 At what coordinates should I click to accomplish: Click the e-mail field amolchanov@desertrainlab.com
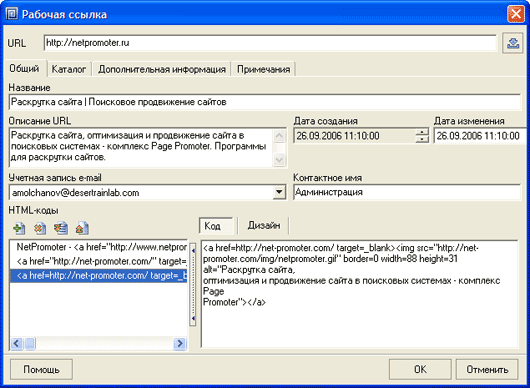[141, 193]
